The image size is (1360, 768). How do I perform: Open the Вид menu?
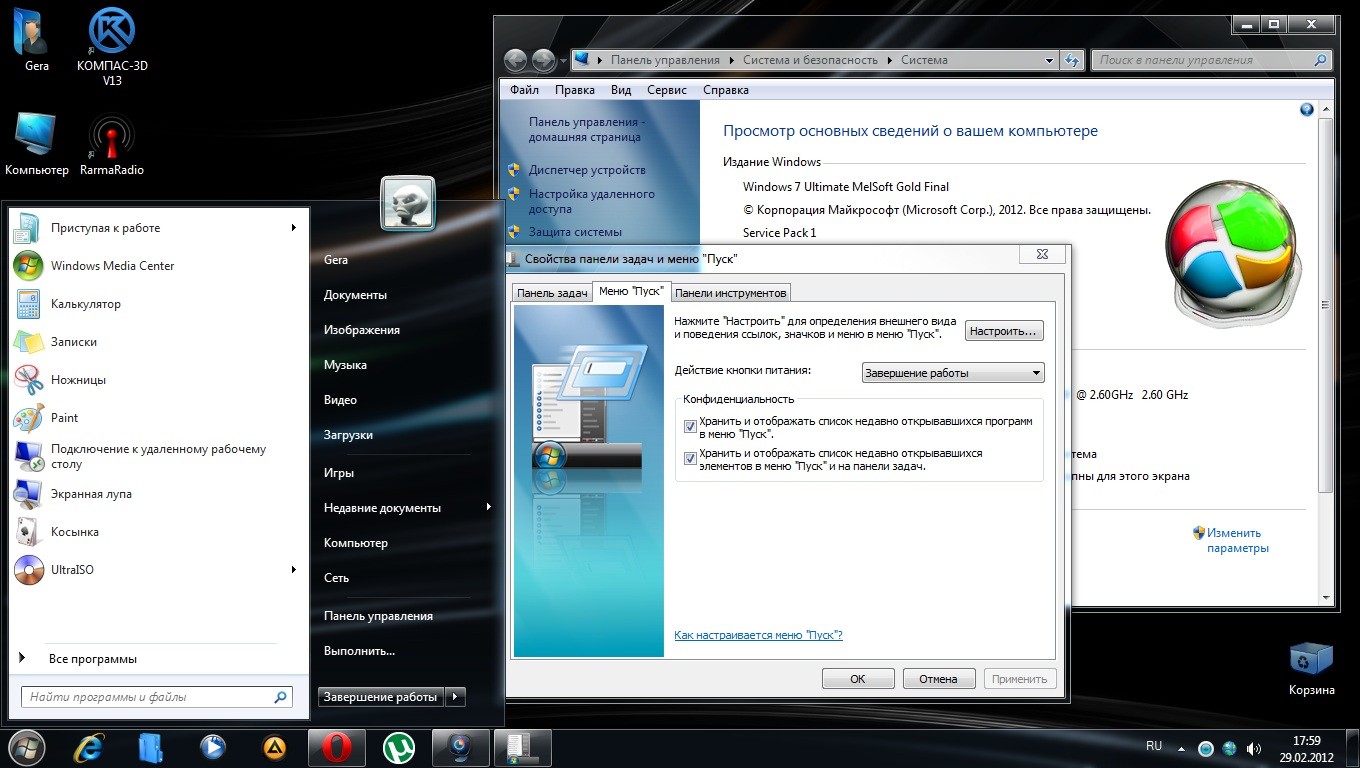point(621,90)
